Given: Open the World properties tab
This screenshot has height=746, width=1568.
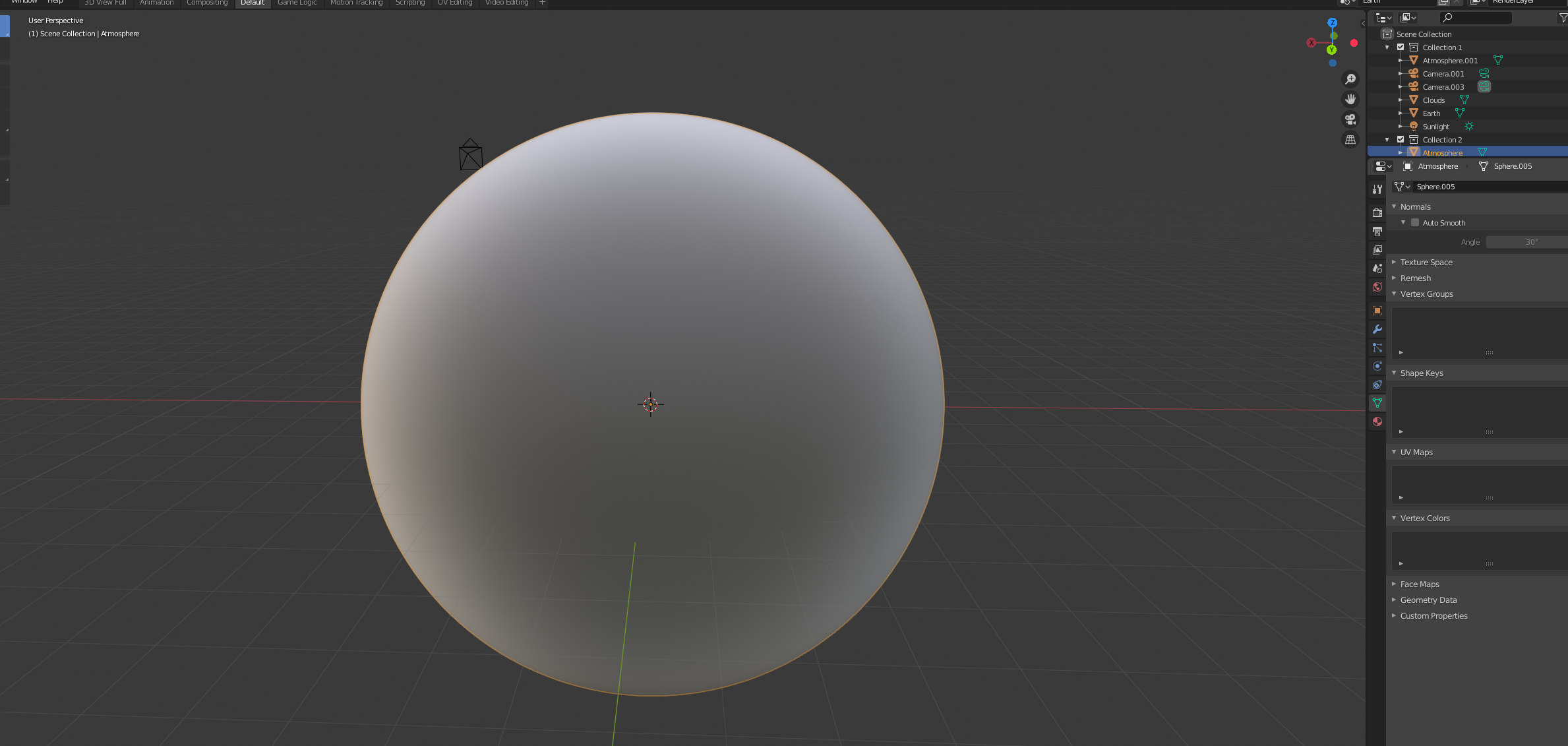Looking at the screenshot, I should tap(1377, 286).
